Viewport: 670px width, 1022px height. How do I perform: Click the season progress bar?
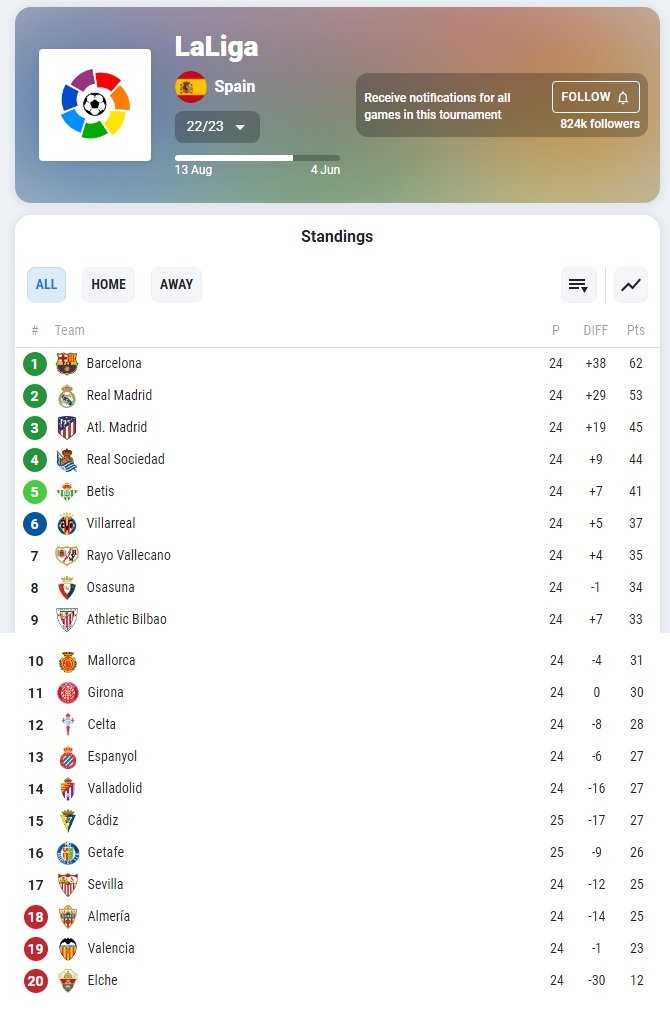click(x=257, y=157)
